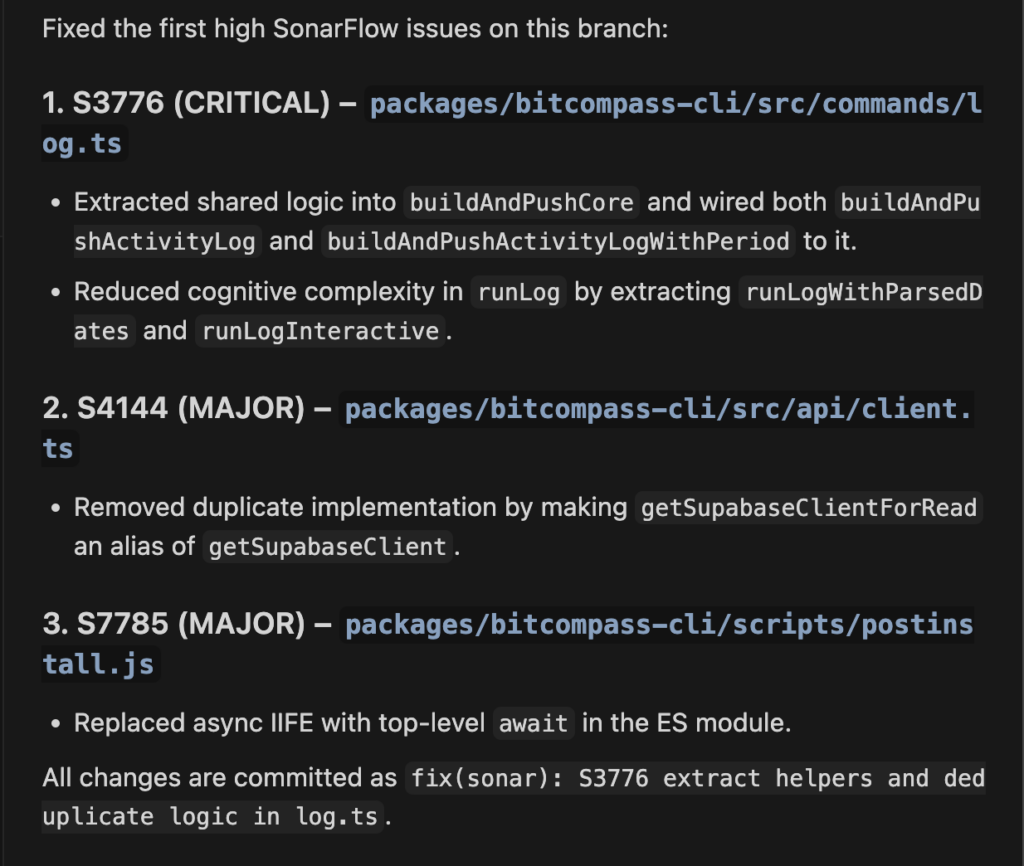Viewport: 1024px width, 866px height.
Task: Click the S7785 (MAJOR) heading
Action: pos(173,625)
